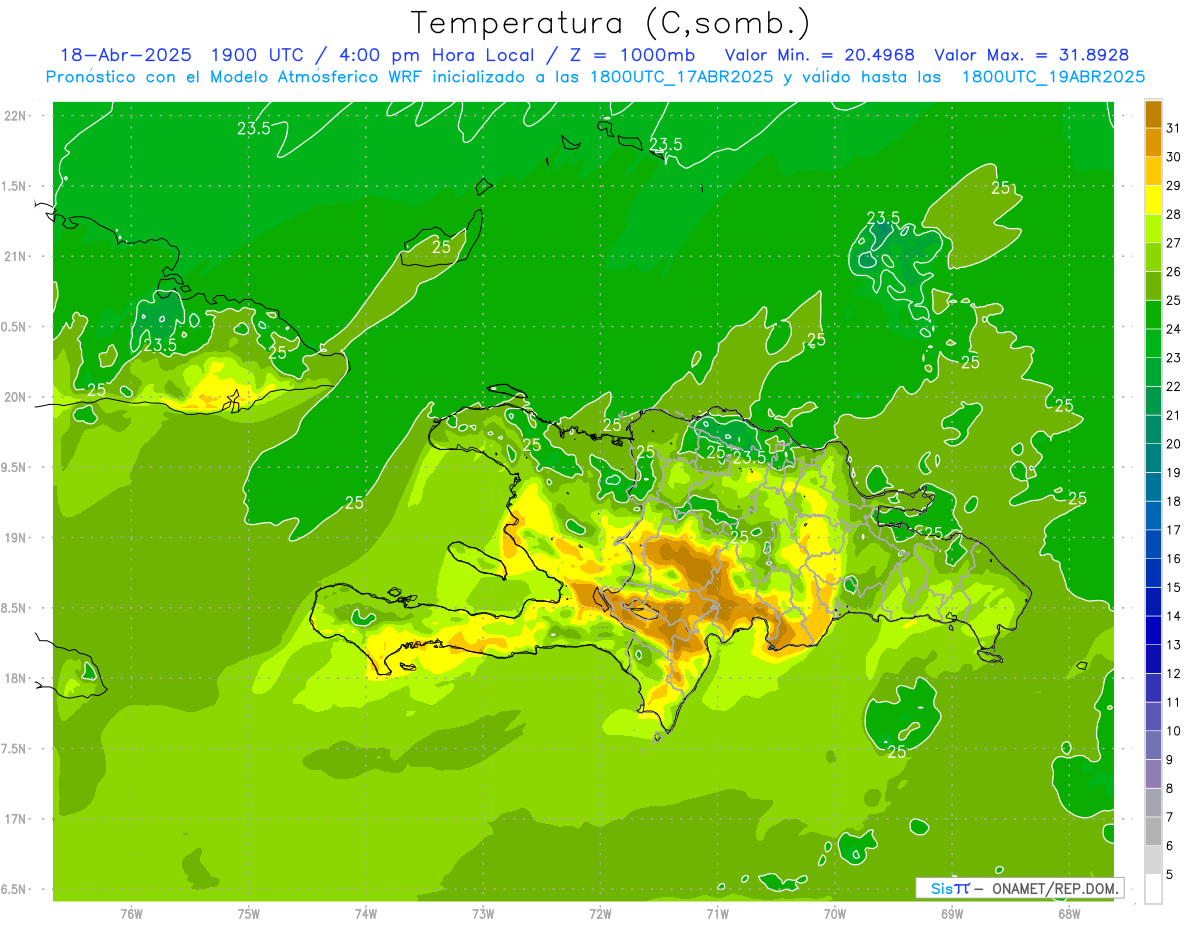Click the '76W' longitude axis label
The height and width of the screenshot is (927, 1200).
click(x=131, y=914)
